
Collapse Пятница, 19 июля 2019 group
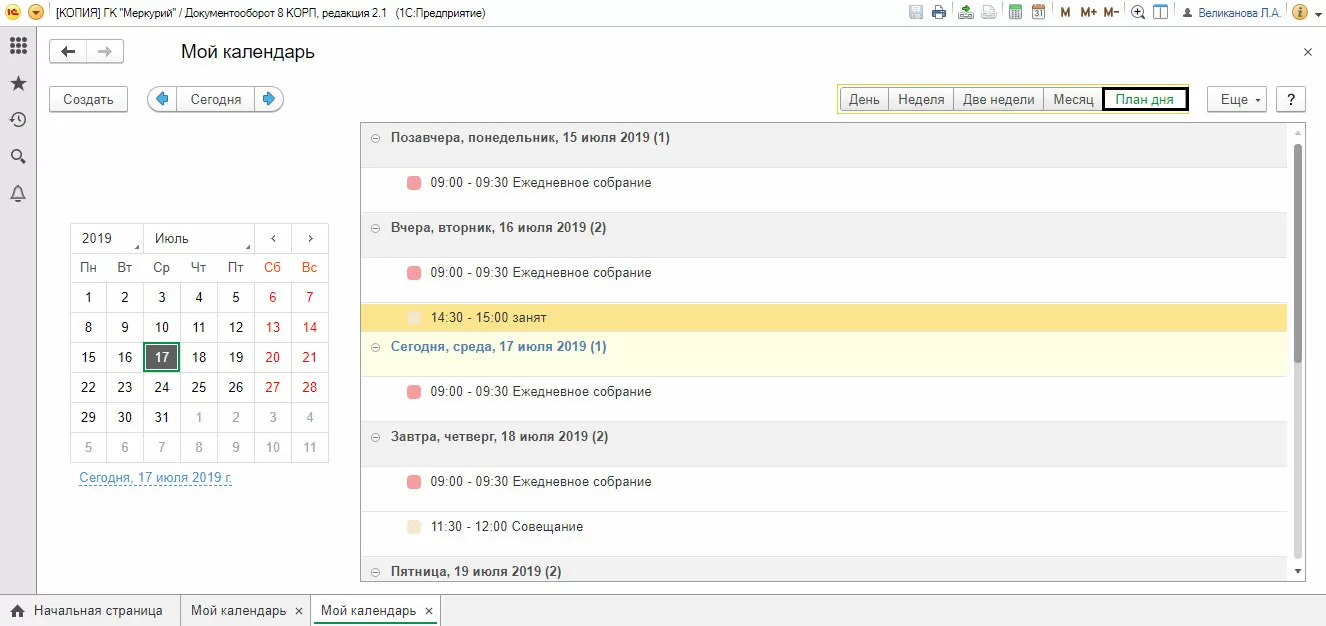(x=376, y=572)
